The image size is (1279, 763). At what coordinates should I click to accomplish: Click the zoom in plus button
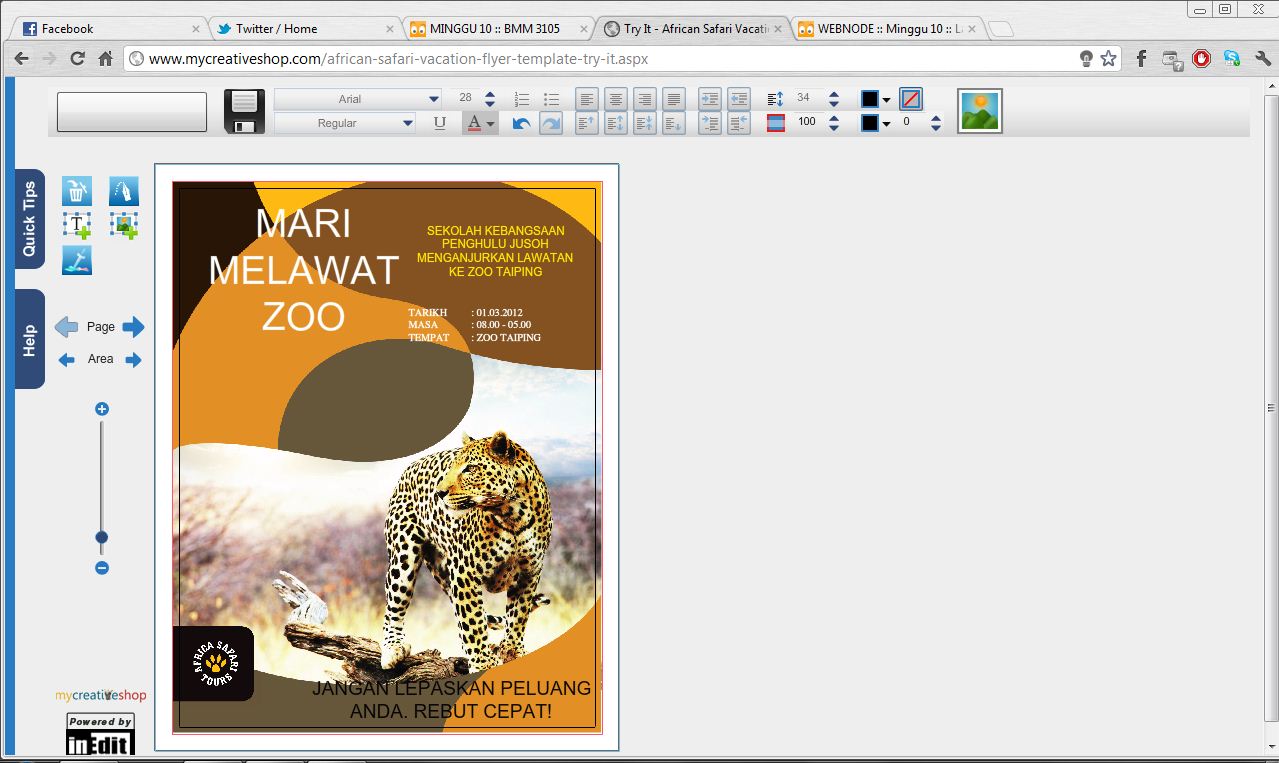101,409
